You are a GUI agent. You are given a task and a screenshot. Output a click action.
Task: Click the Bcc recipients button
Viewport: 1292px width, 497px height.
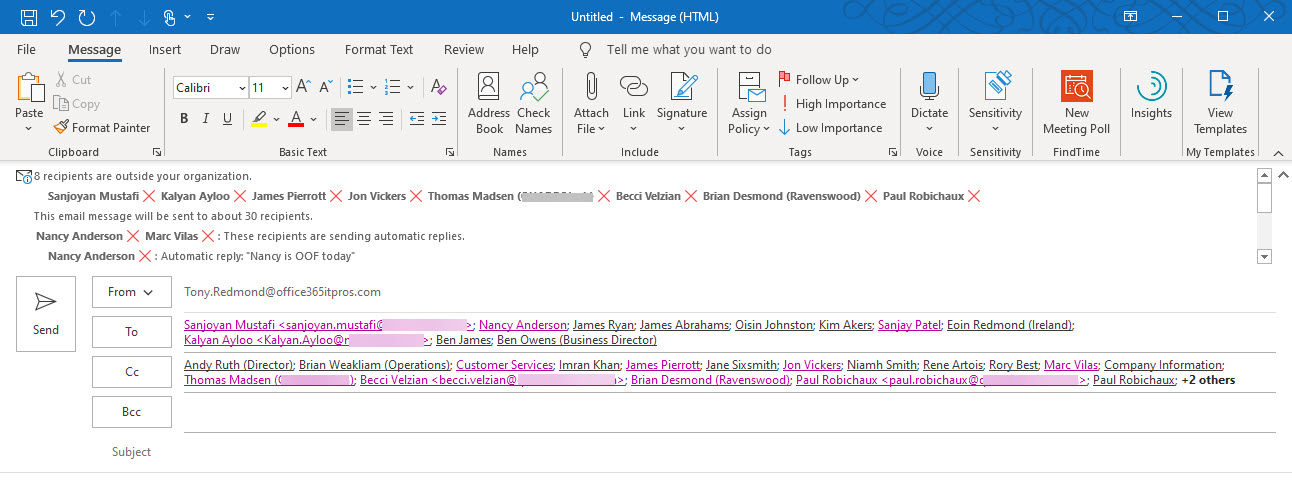(x=132, y=412)
